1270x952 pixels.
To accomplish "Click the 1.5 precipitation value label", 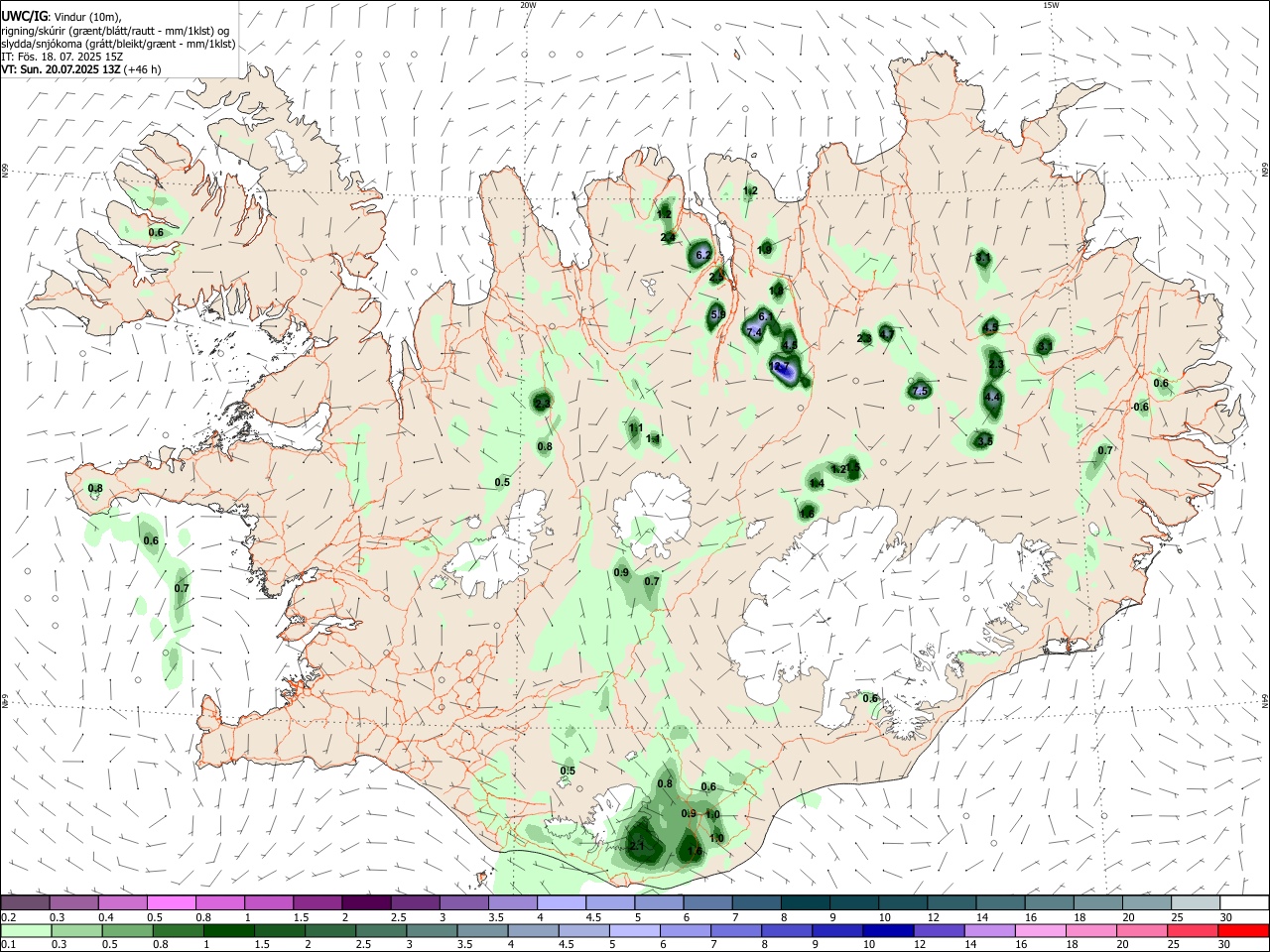I will 853,466.
